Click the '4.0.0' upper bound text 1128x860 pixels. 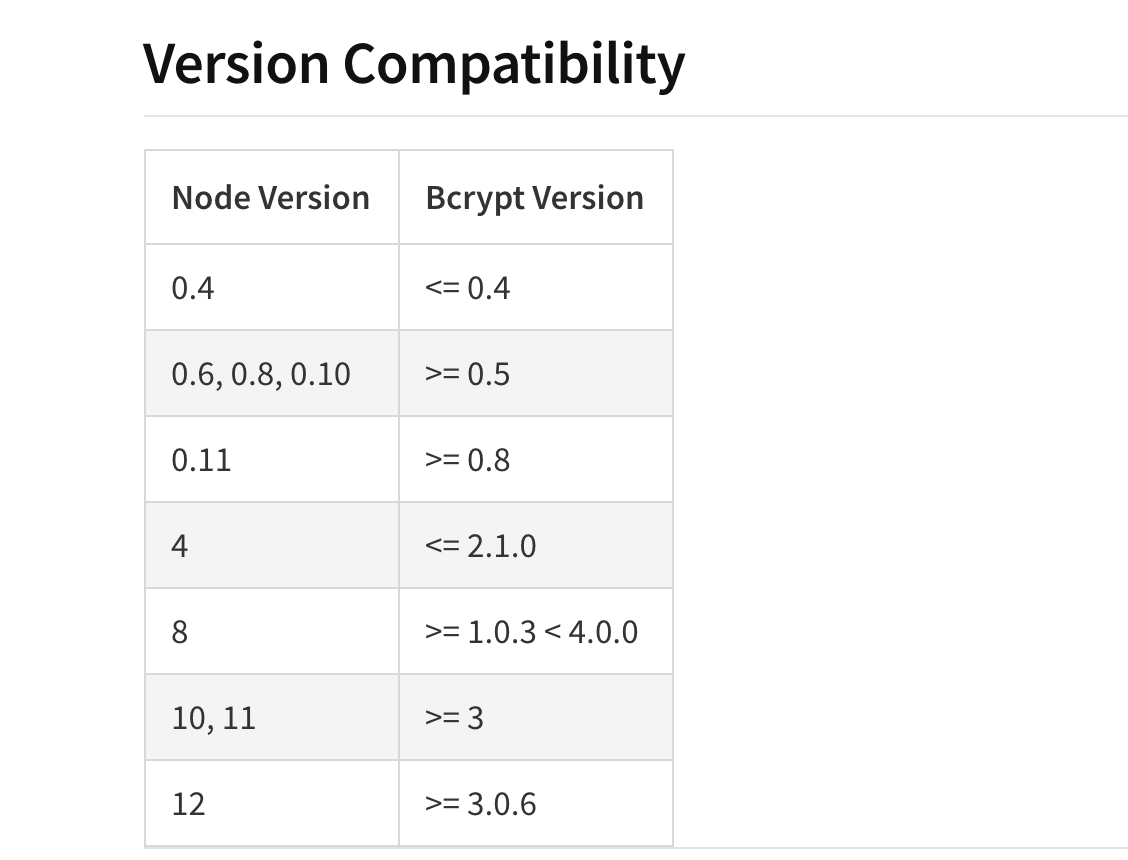[x=603, y=632]
